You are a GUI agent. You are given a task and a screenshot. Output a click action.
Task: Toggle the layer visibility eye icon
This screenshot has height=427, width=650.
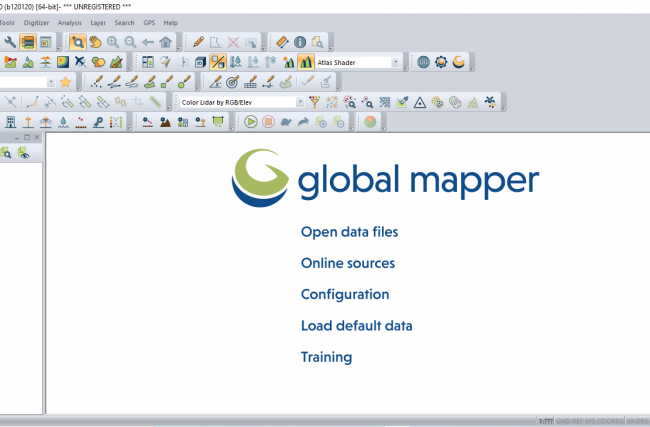[x=24, y=153]
